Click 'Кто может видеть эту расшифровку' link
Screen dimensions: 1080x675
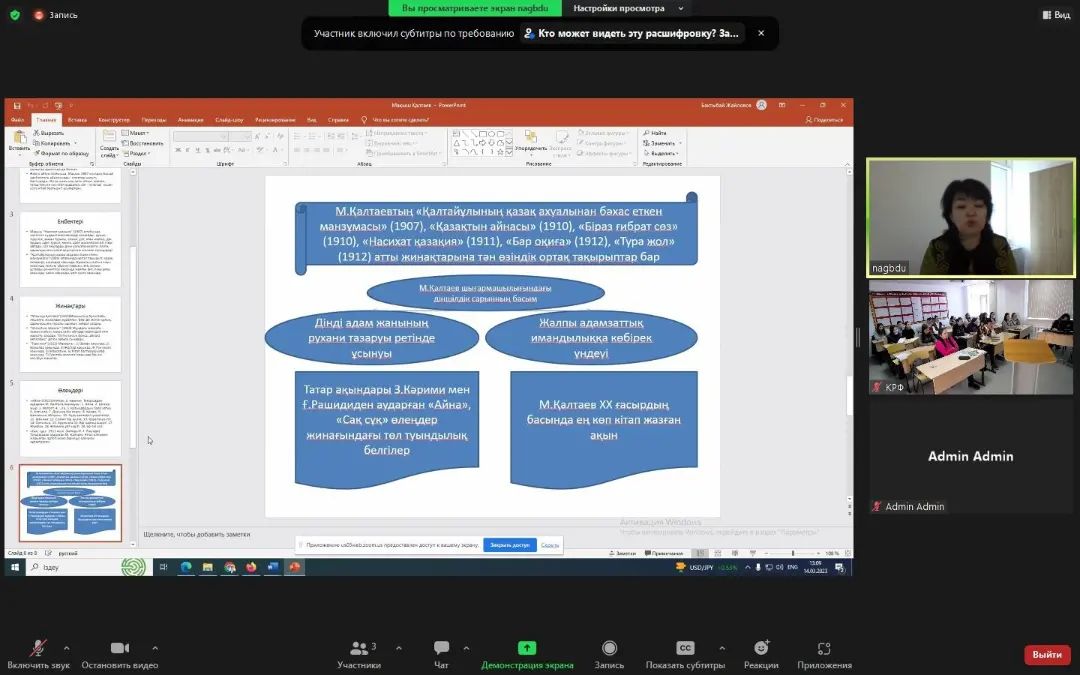point(632,33)
